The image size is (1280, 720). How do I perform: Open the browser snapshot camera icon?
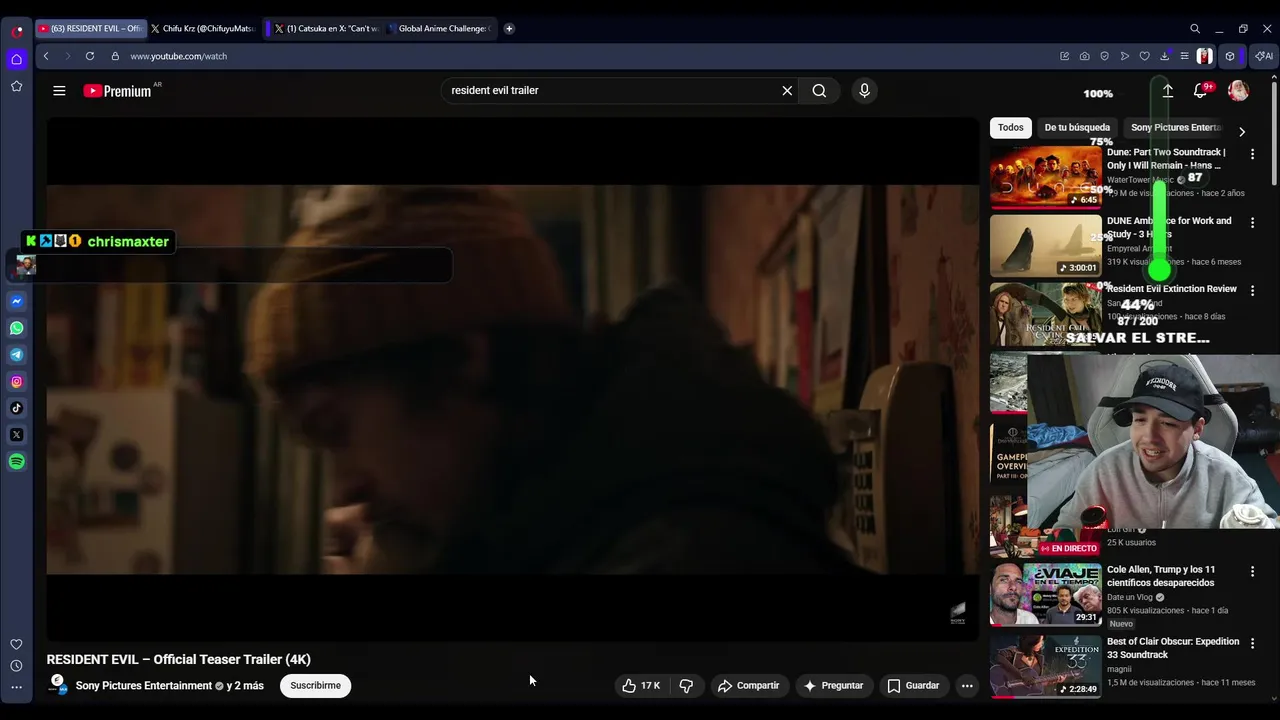[1084, 56]
